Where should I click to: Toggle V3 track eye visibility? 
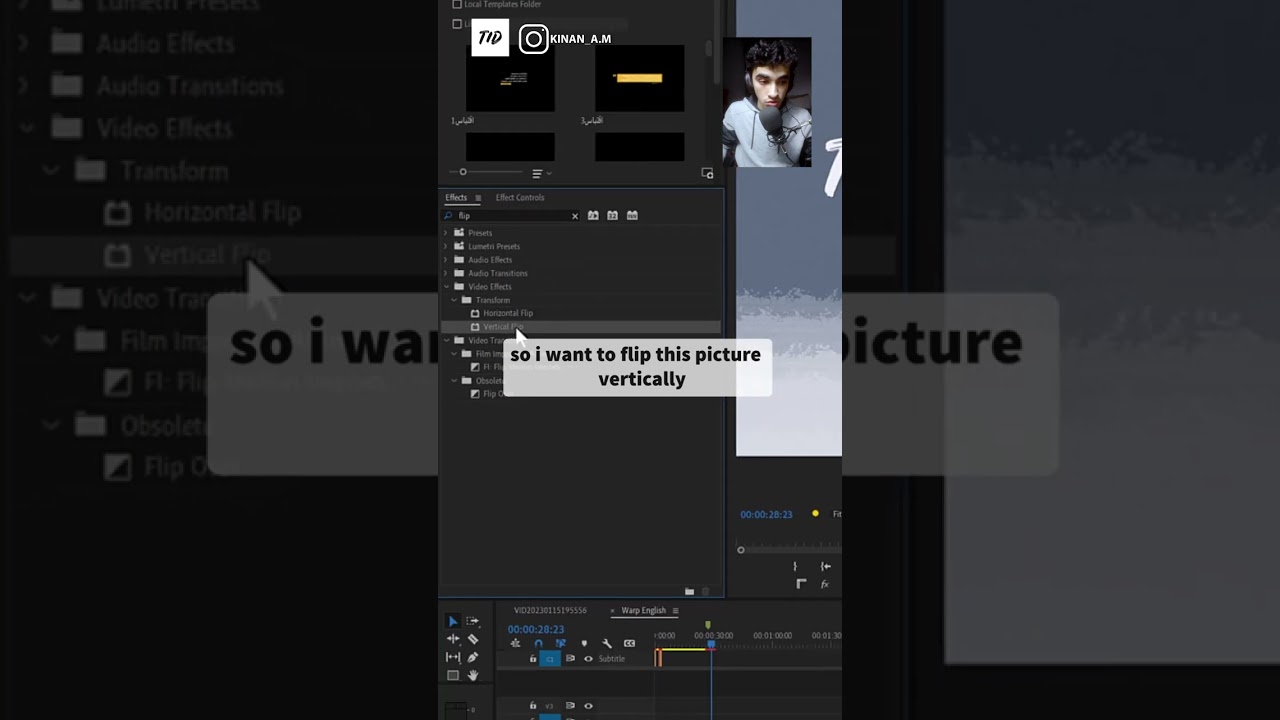pos(588,706)
